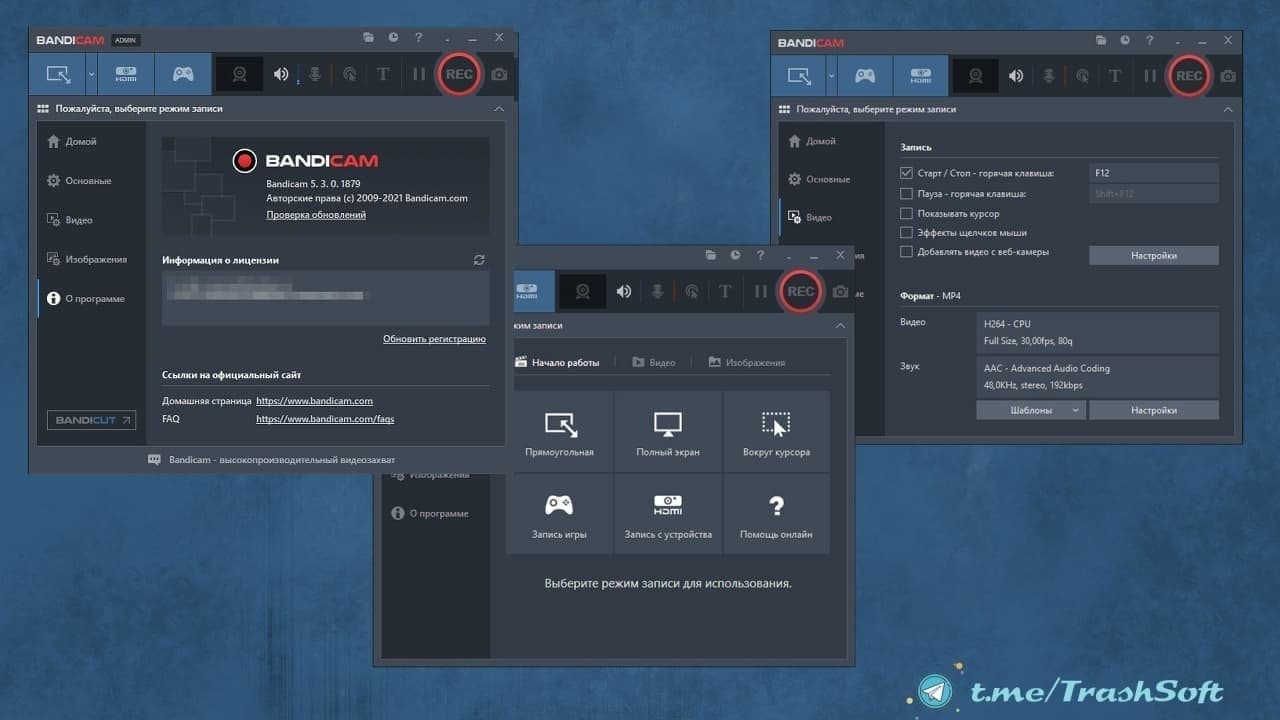The image size is (1280, 720).
Task: Select rectangle screen recording mode in About window
Action: click(58, 74)
